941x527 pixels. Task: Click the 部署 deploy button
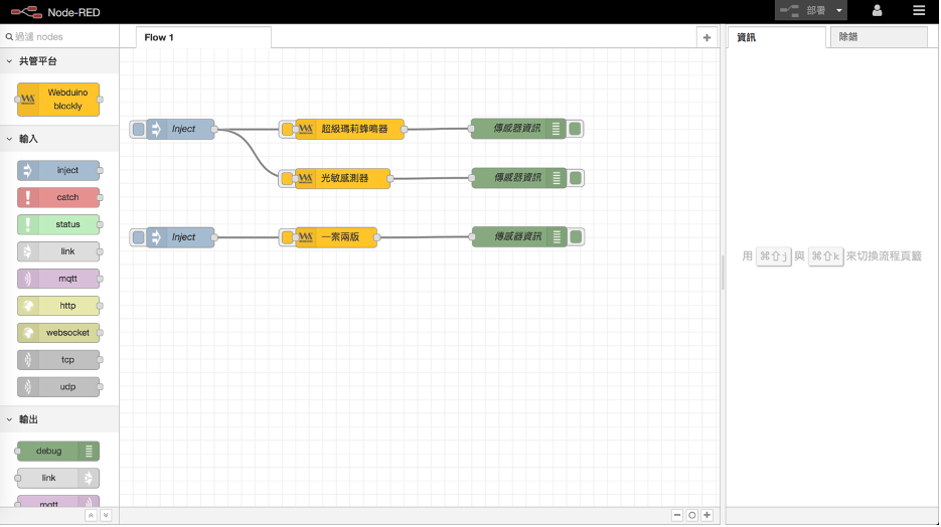click(x=804, y=11)
